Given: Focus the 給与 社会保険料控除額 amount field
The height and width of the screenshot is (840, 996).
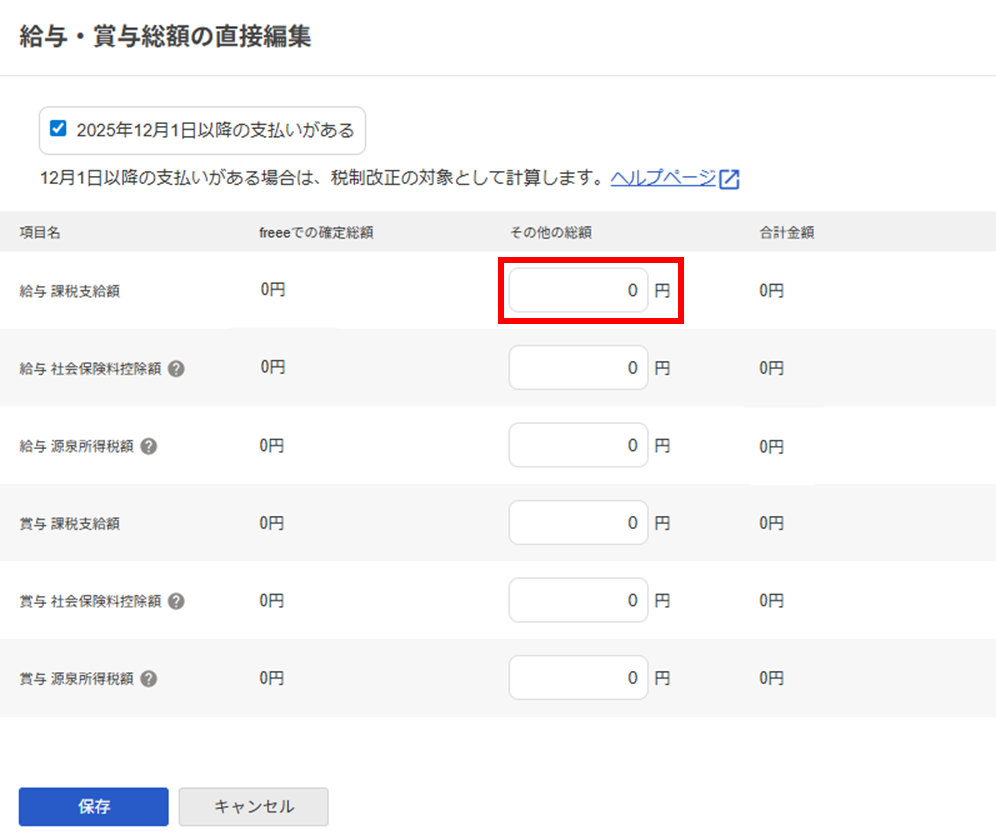Looking at the screenshot, I should point(578,368).
